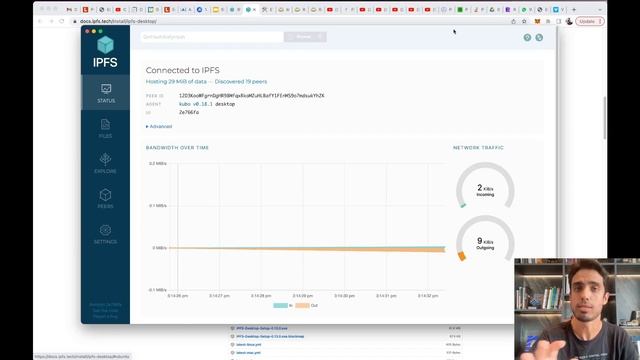The image size is (640, 360).
Task: Click the browser page vertical scrollbar
Action: (605, 118)
